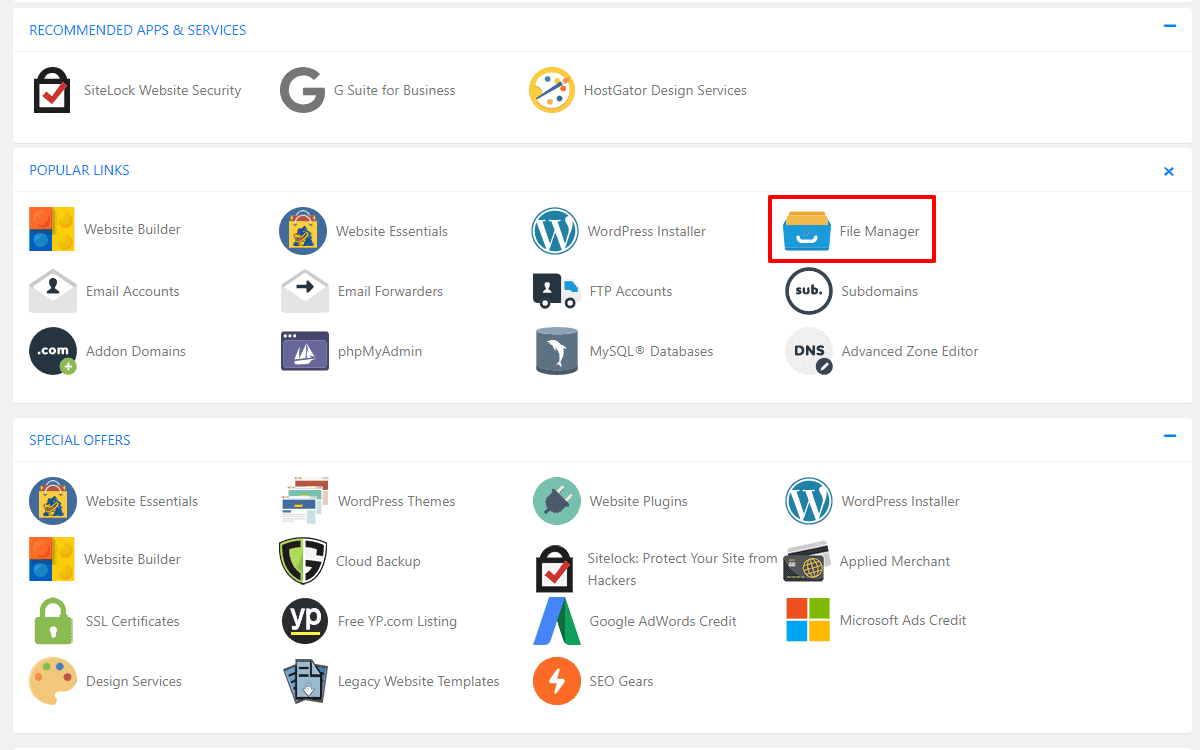
Task: Click the phpMyAdmin sailboat icon
Action: click(x=305, y=351)
